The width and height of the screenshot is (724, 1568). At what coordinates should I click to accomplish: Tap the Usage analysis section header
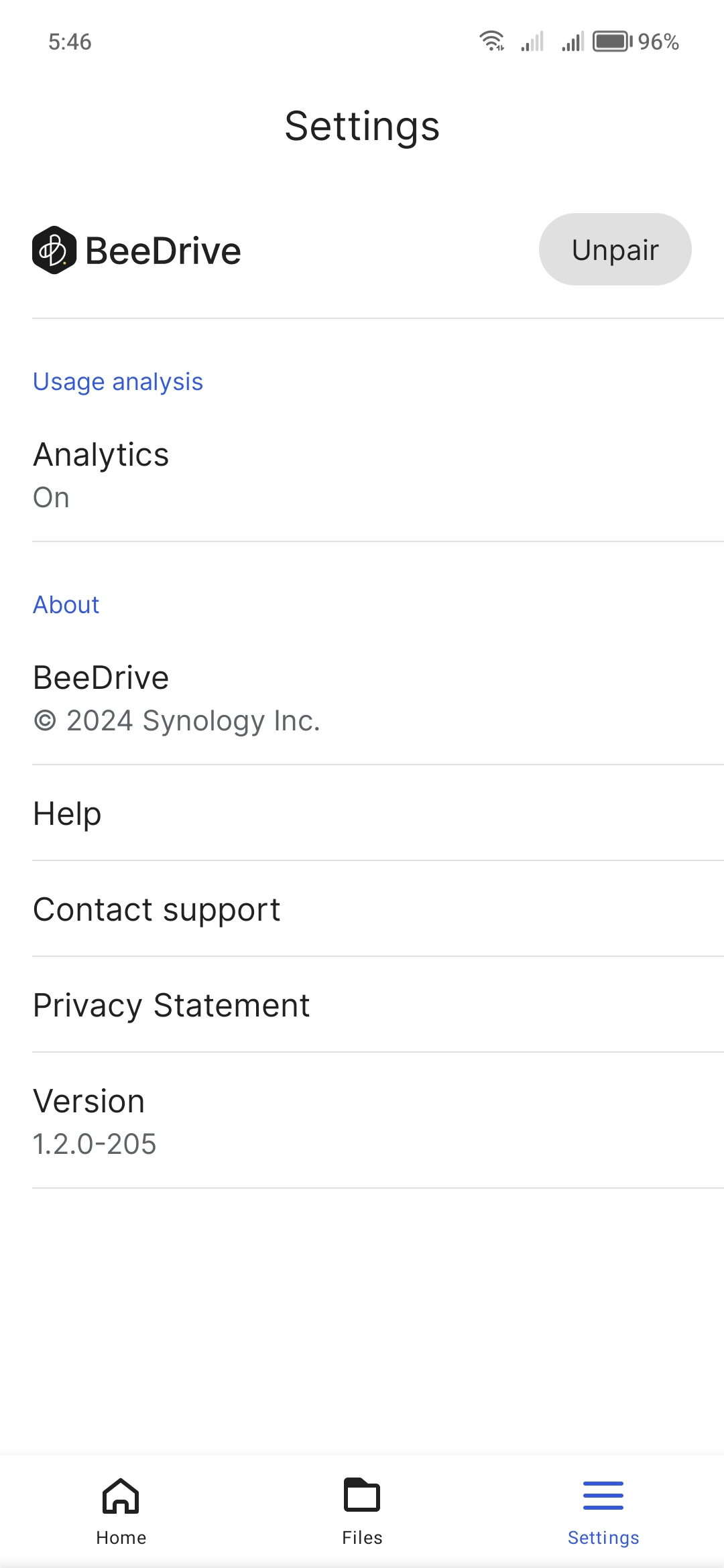coord(118,382)
